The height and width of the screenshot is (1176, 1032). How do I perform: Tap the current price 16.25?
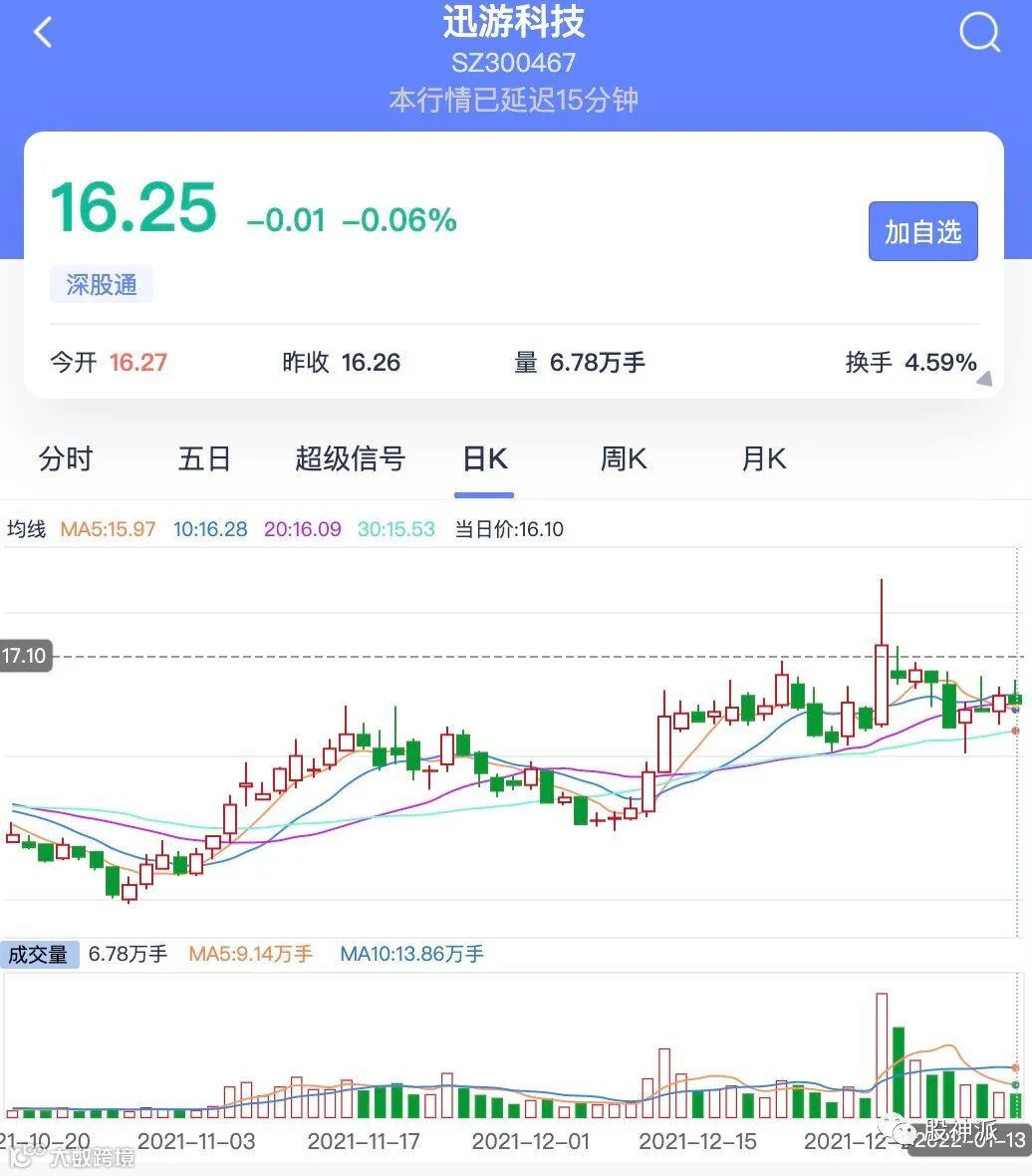[x=133, y=207]
